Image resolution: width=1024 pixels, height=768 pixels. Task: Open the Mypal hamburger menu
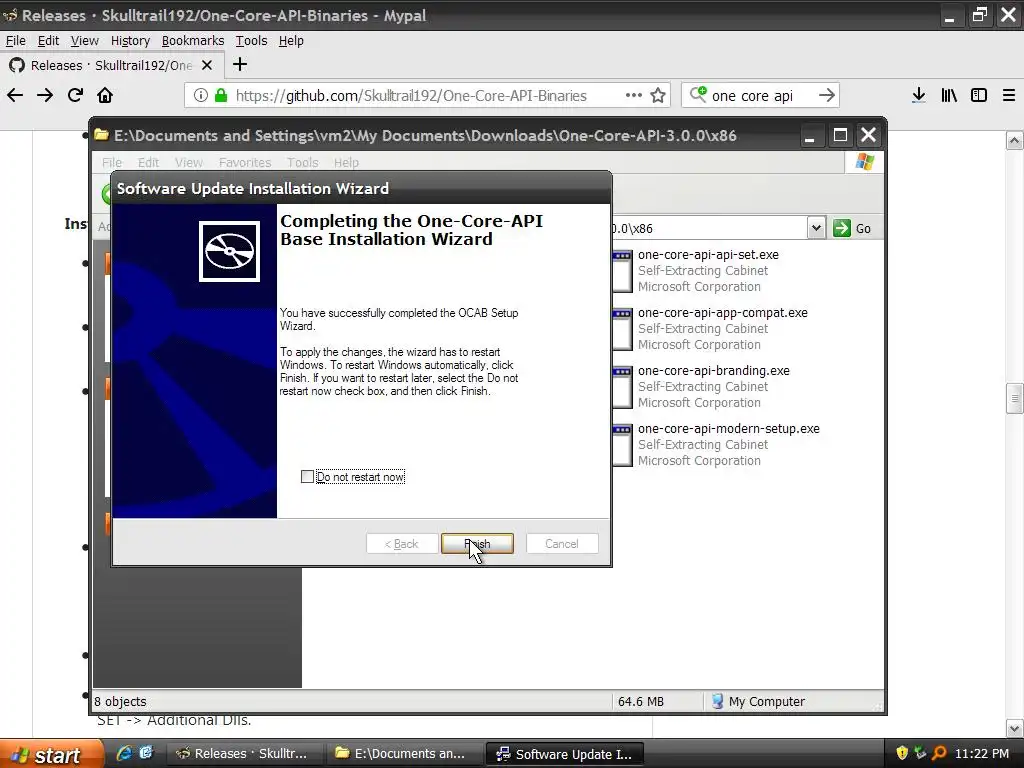(1009, 95)
